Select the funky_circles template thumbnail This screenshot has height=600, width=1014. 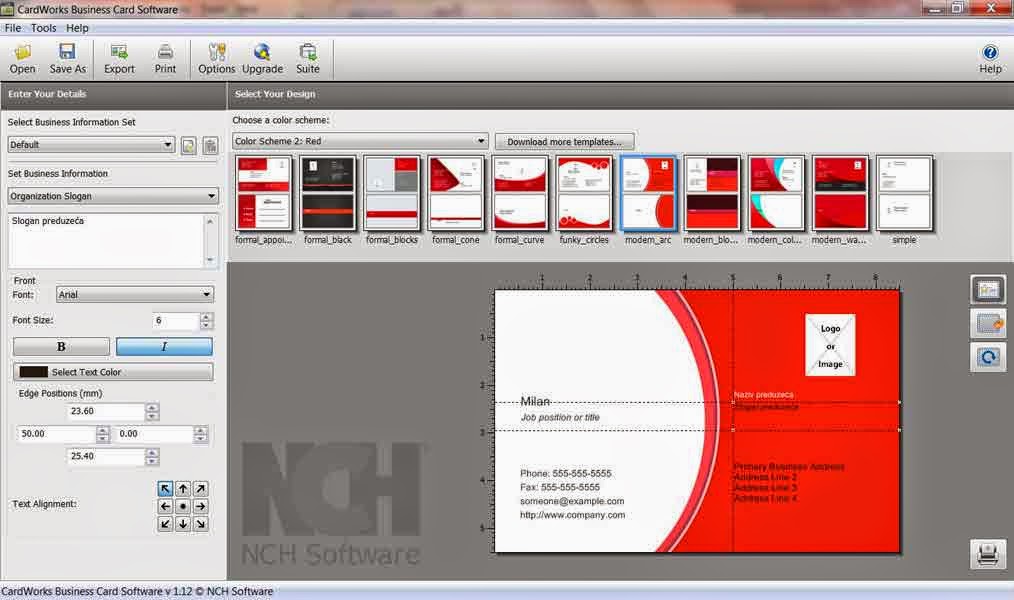click(584, 193)
